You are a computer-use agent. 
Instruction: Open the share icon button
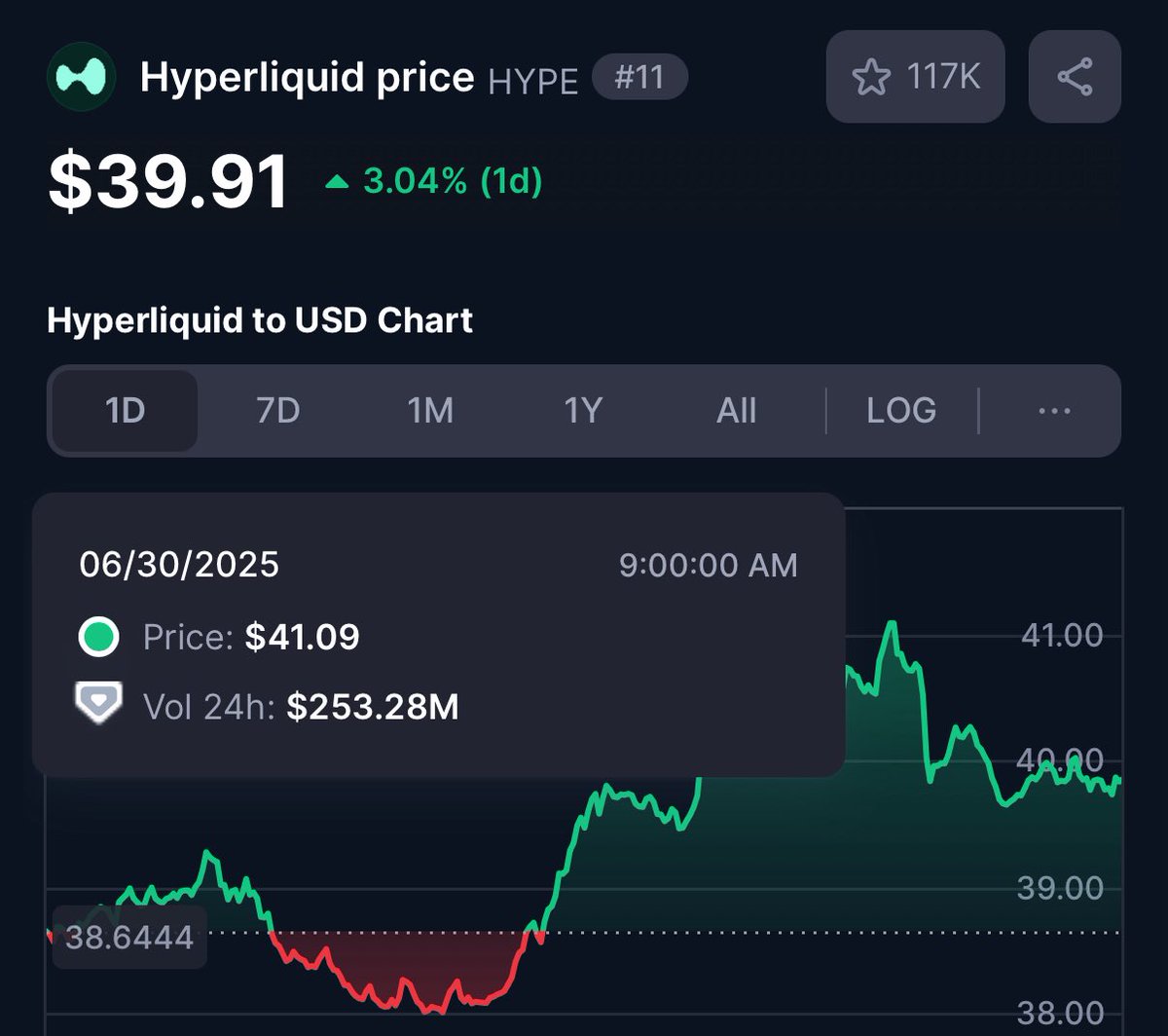point(1075,77)
